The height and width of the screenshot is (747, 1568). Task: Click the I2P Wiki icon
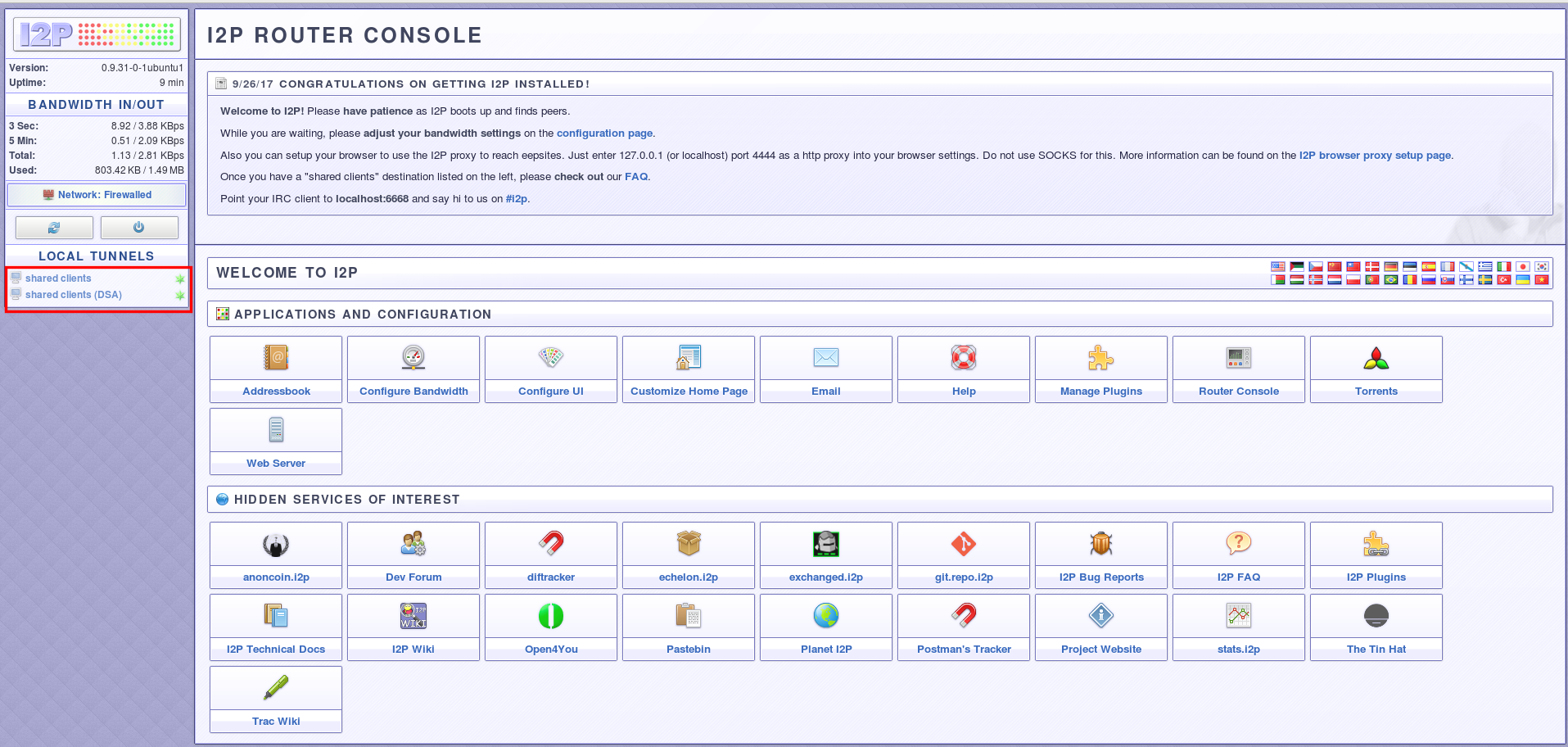point(413,616)
